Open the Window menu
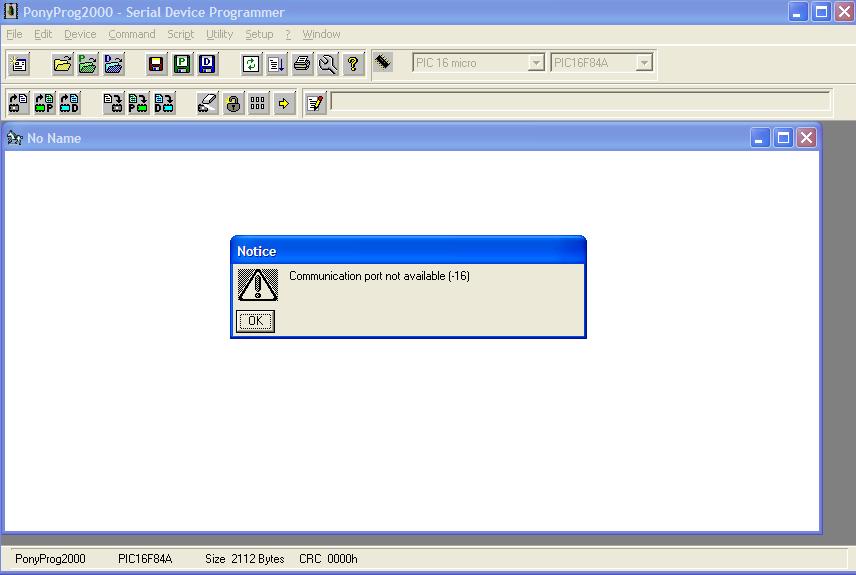Screen dimensions: 856x575 (x=322, y=34)
